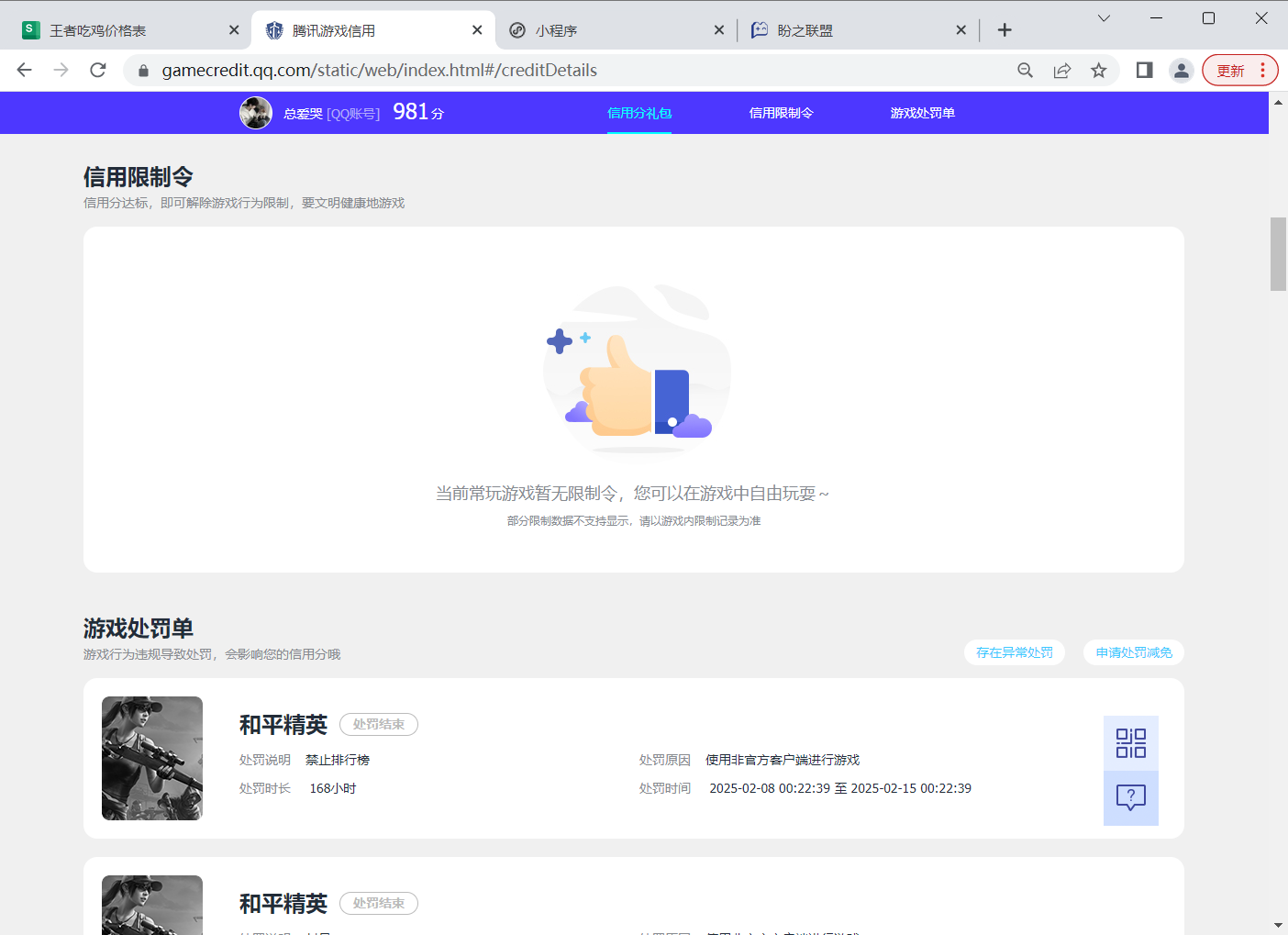Click 处罚结束 badge on first penalty card

379,724
